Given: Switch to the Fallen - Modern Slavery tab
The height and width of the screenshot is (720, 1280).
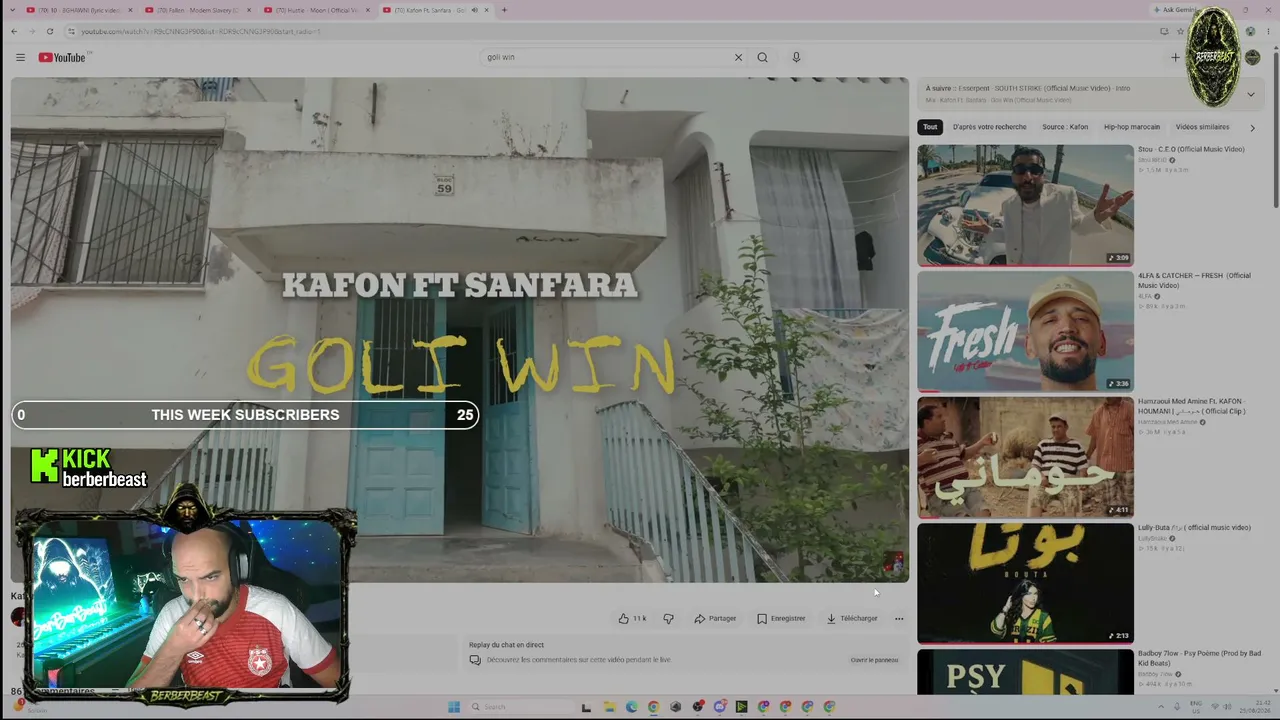Looking at the screenshot, I should (x=197, y=10).
